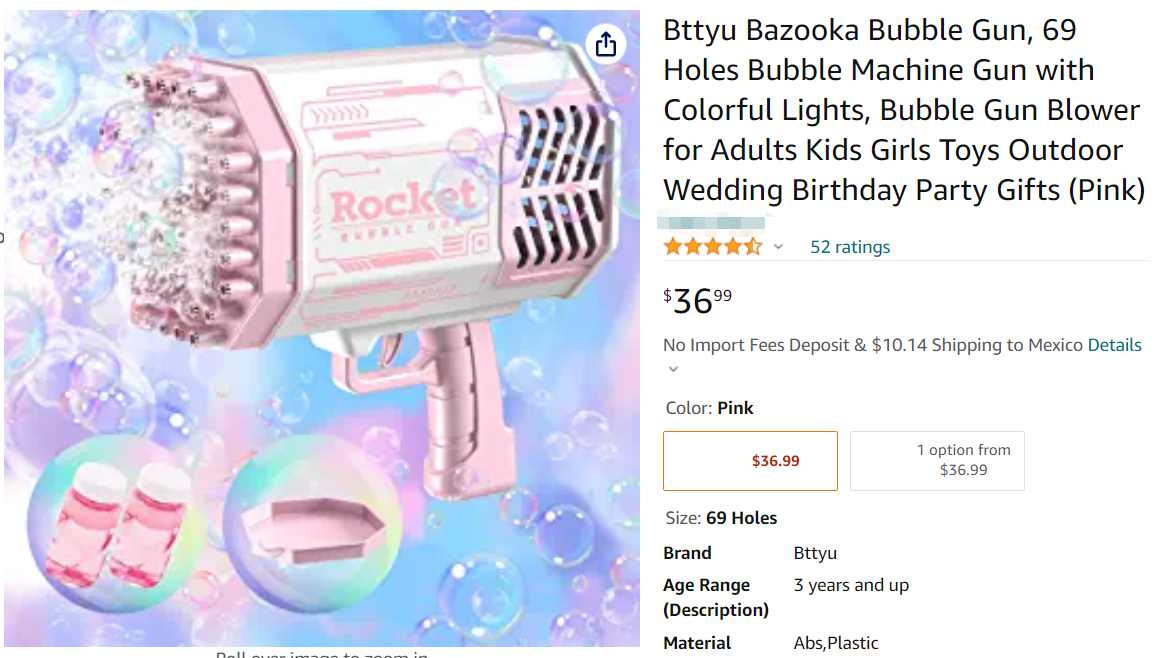Click the share icon on product image
Viewport: 1163px width, 658px height.
click(605, 44)
